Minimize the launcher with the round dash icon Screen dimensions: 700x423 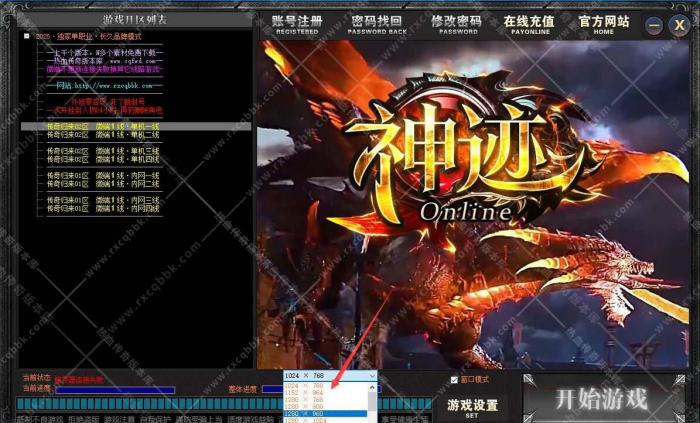pos(654,26)
